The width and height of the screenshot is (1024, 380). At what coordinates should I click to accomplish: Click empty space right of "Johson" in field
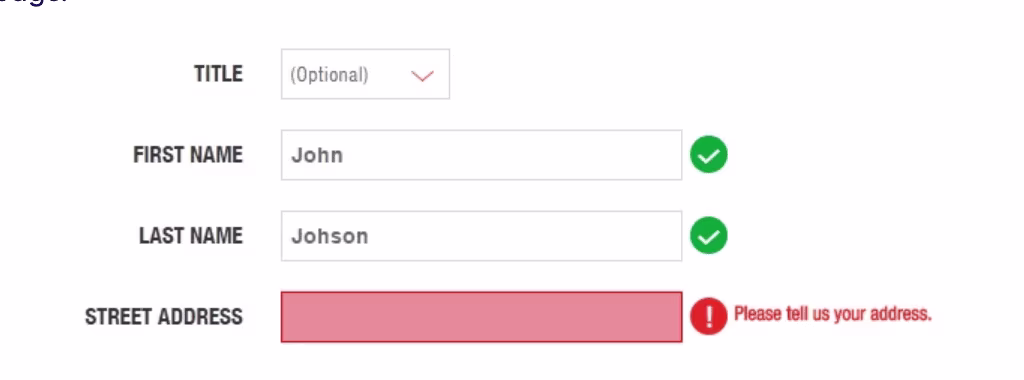[526, 236]
